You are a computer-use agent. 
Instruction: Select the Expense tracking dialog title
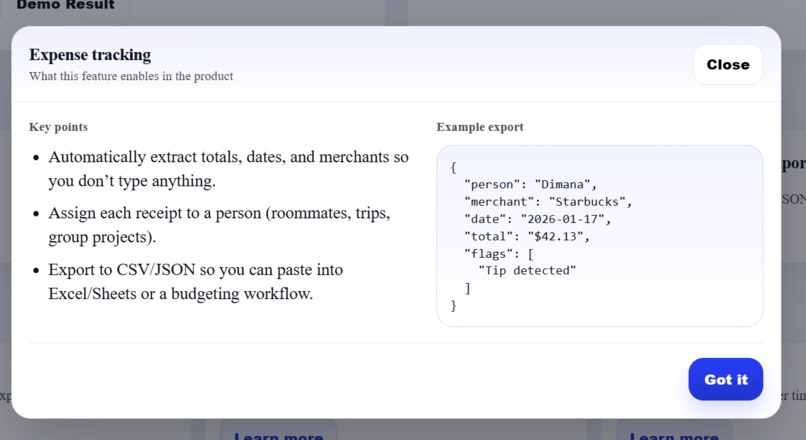point(90,55)
